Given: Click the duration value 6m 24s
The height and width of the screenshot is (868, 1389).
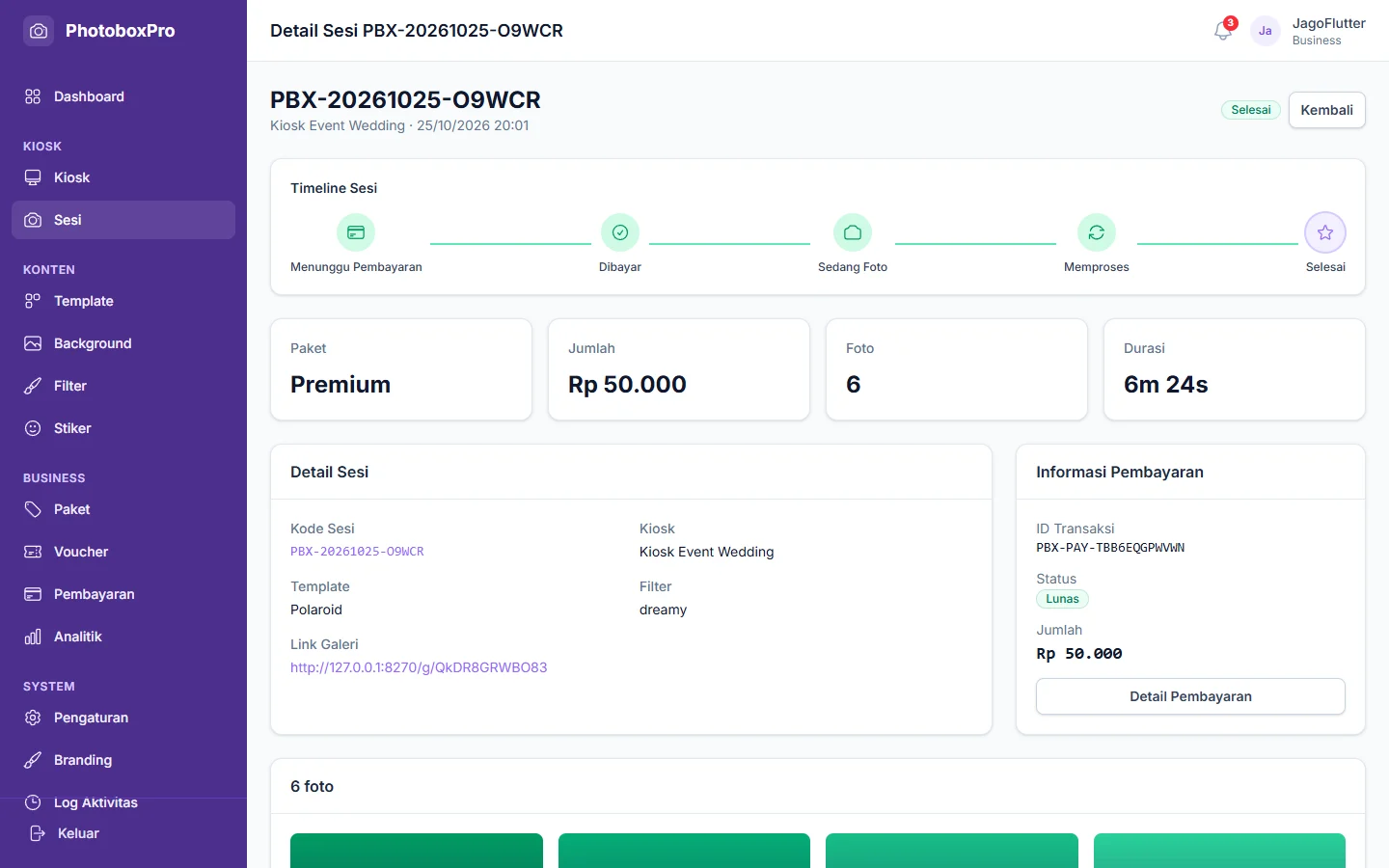Looking at the screenshot, I should [x=1165, y=384].
